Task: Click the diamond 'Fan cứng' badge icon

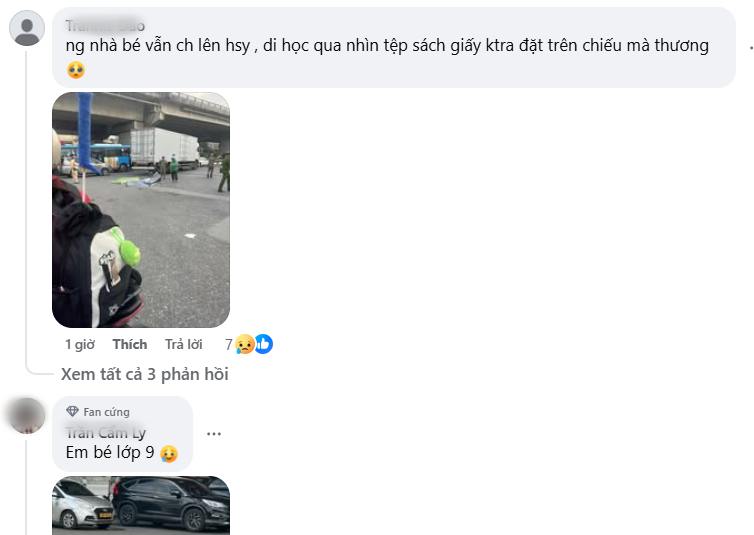Action: 72,411
